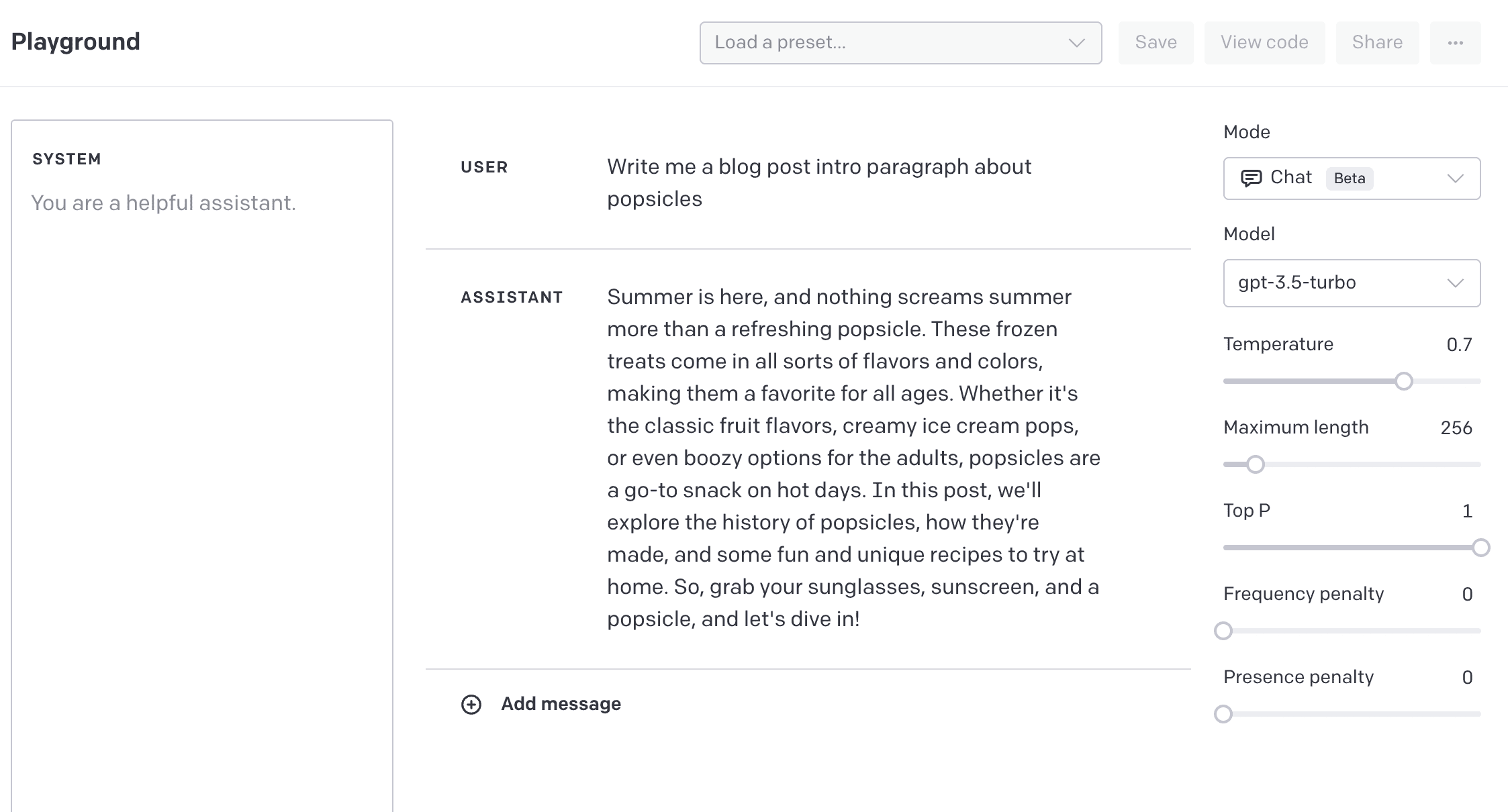Click the plus icon next to Add message

click(x=471, y=705)
